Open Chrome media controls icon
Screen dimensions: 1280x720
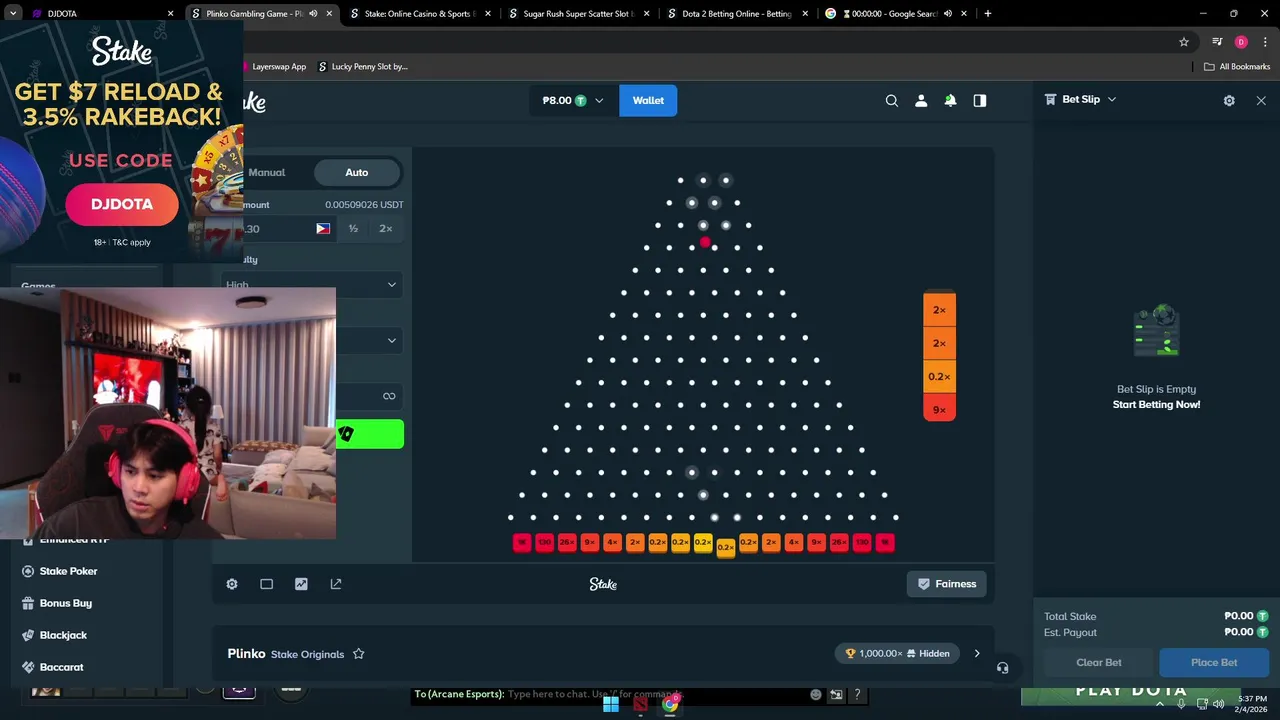pos(1217,42)
